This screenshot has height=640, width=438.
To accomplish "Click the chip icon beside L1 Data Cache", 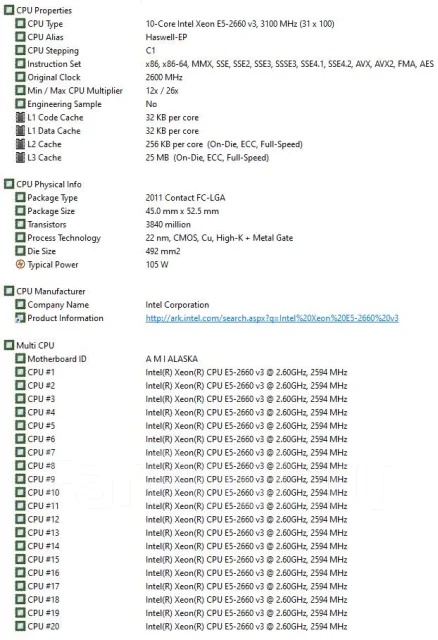I will tap(20, 131).
